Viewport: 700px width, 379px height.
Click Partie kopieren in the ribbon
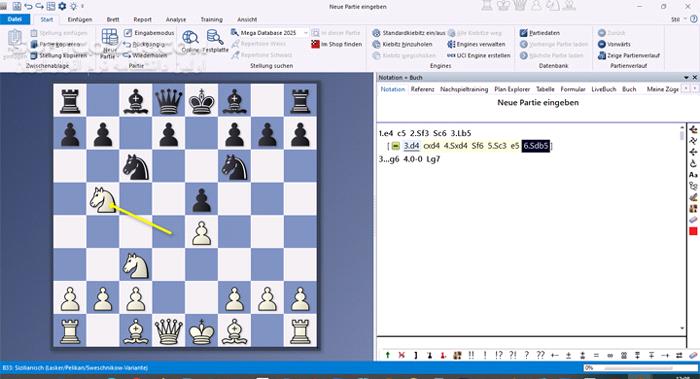(x=55, y=44)
